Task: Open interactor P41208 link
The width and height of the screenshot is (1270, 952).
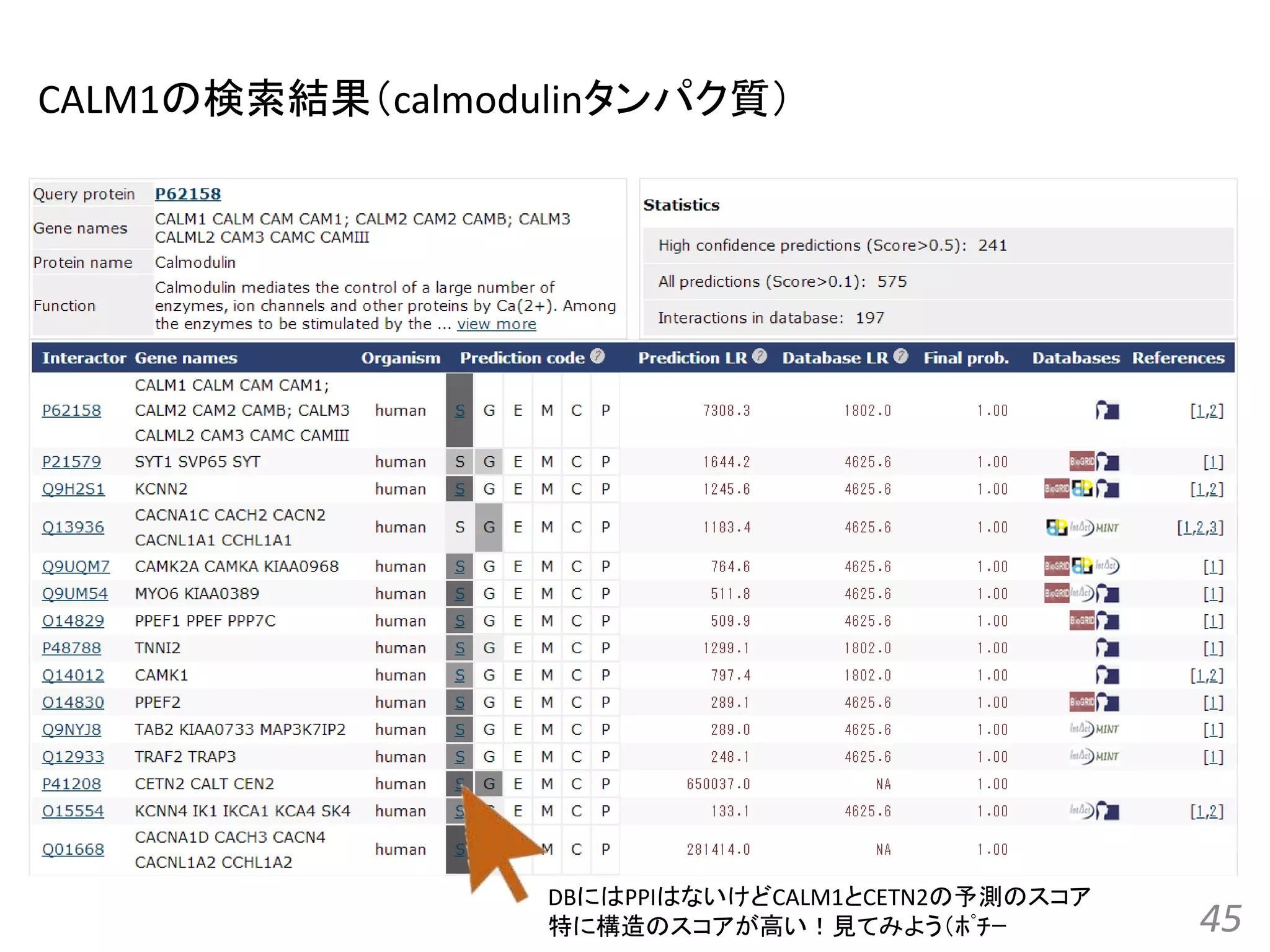Action: pyautogui.click(x=71, y=784)
